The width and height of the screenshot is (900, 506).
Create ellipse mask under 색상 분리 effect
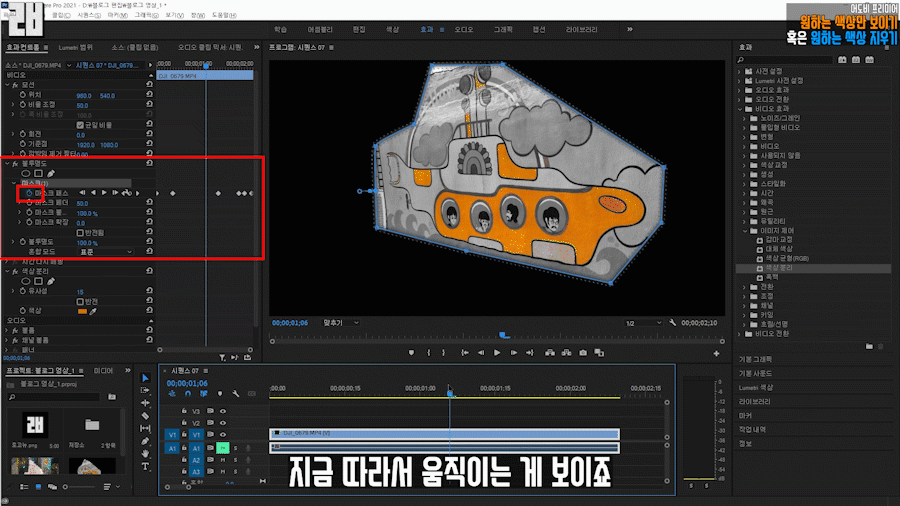pyautogui.click(x=26, y=281)
